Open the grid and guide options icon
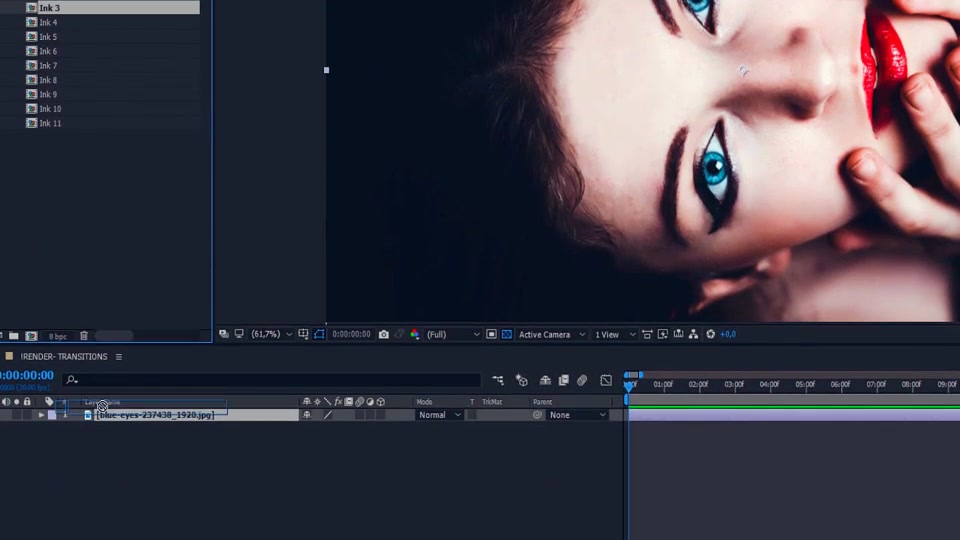 click(x=303, y=334)
